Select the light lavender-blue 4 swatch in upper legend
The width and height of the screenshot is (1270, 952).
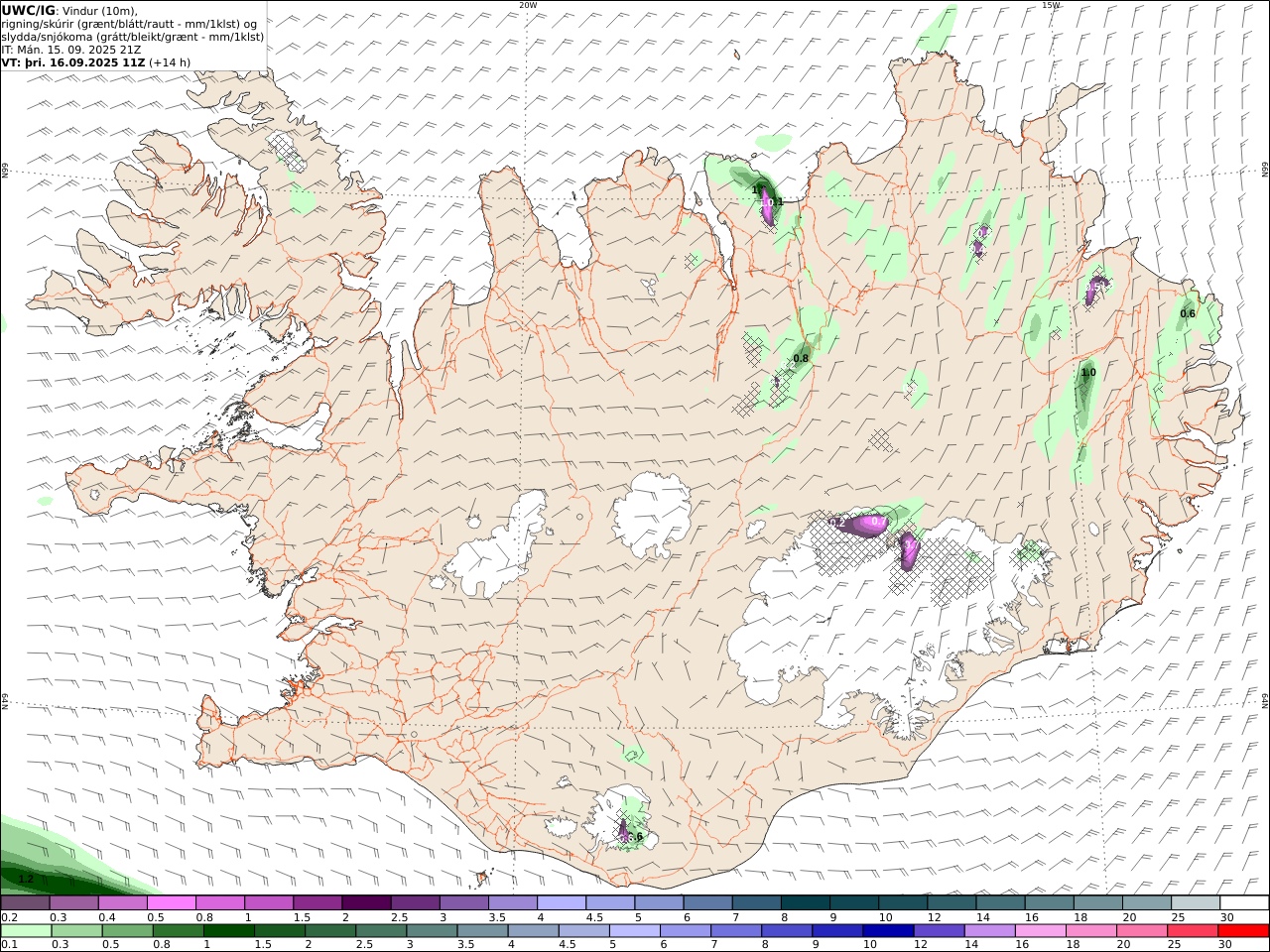(x=561, y=902)
